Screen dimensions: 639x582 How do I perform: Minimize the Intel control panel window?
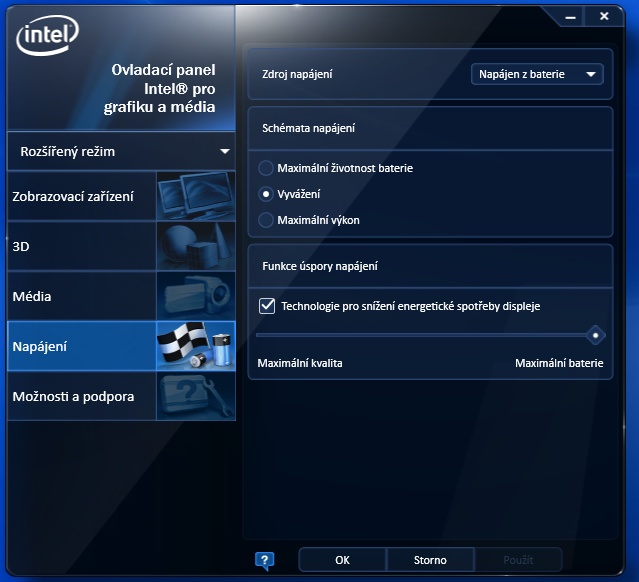click(x=571, y=17)
